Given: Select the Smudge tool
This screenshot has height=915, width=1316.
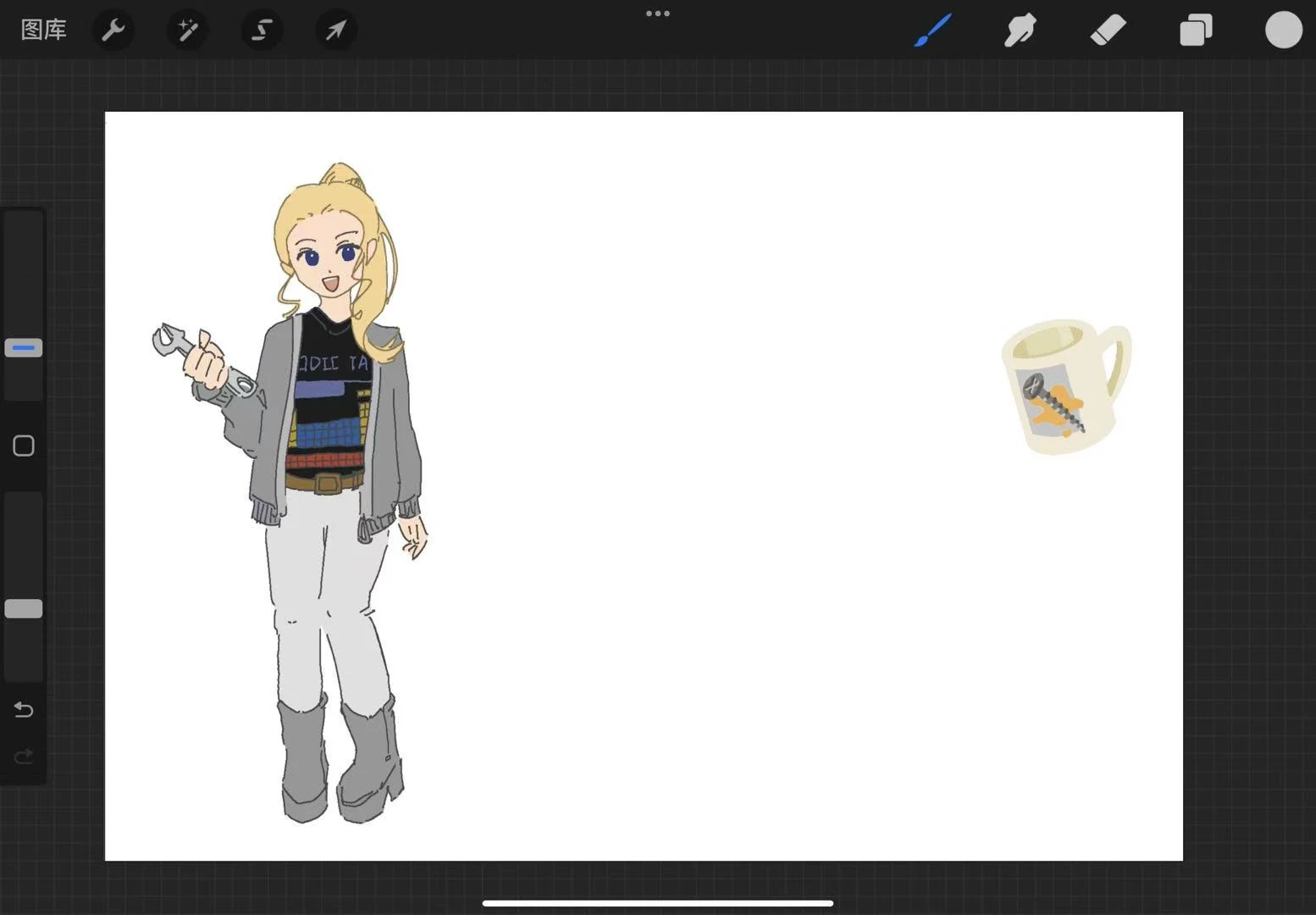Looking at the screenshot, I should 1020,30.
